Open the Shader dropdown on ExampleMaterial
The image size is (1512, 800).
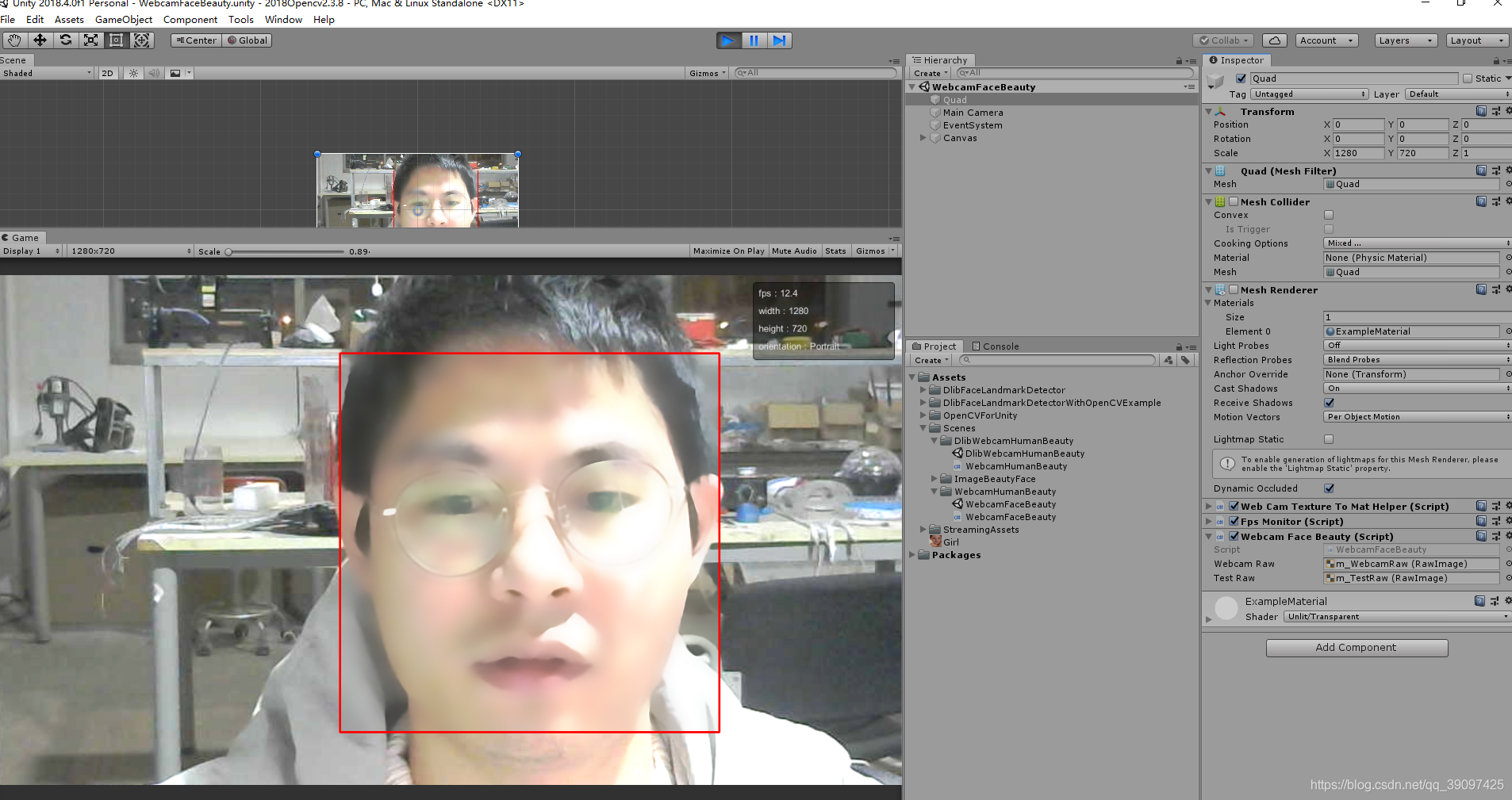(1396, 616)
